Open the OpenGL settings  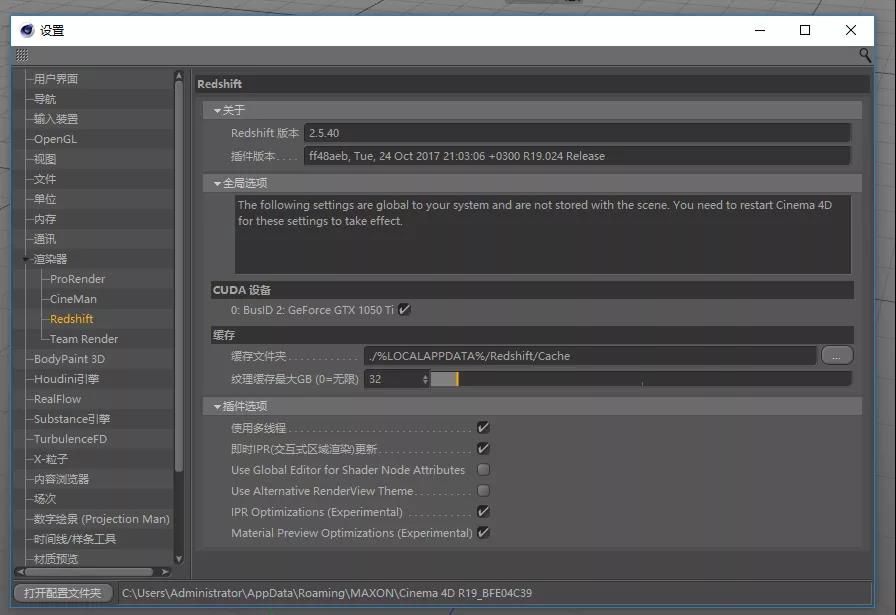pos(55,139)
